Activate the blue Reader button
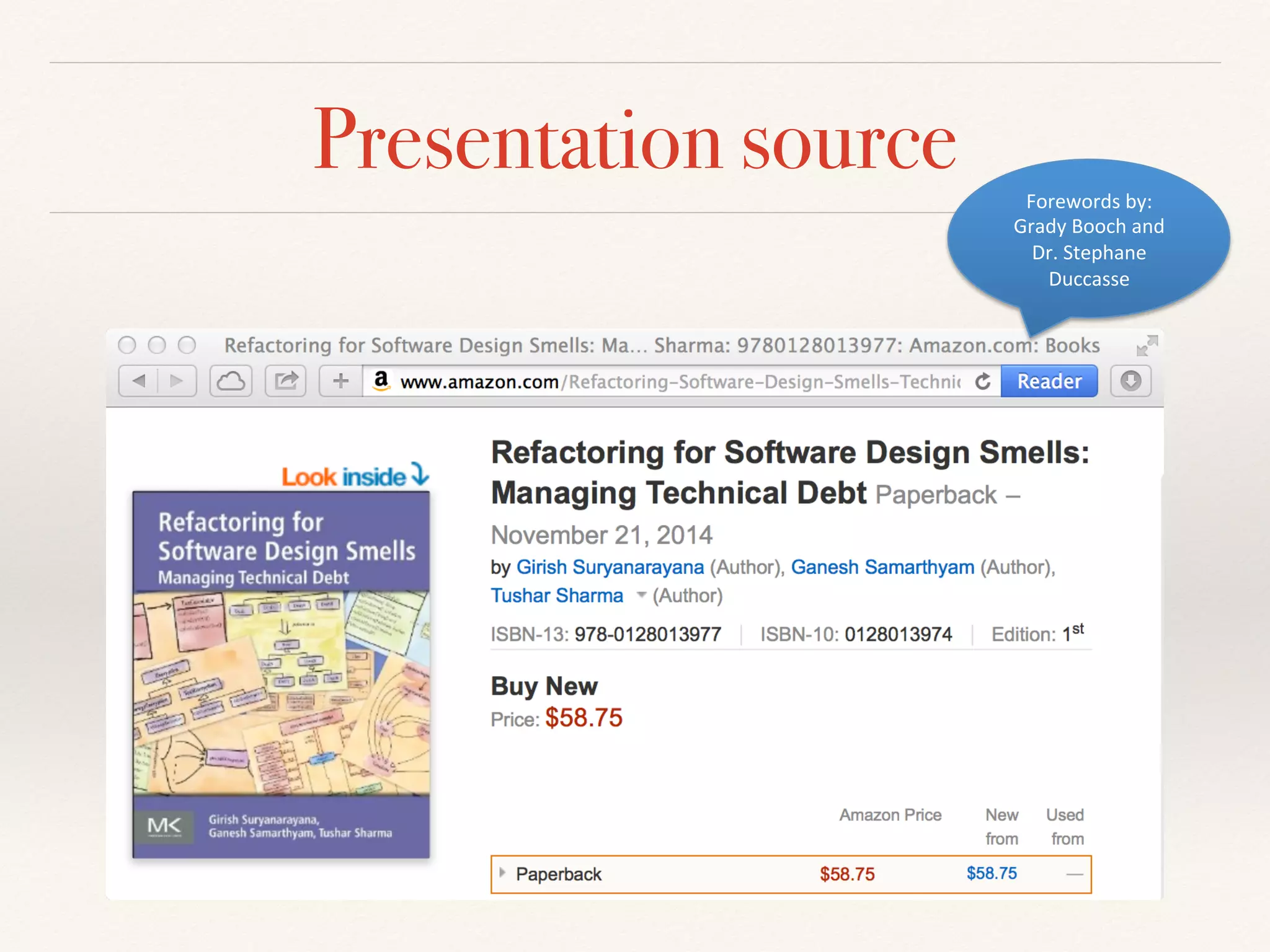The height and width of the screenshot is (952, 1270). point(1049,381)
